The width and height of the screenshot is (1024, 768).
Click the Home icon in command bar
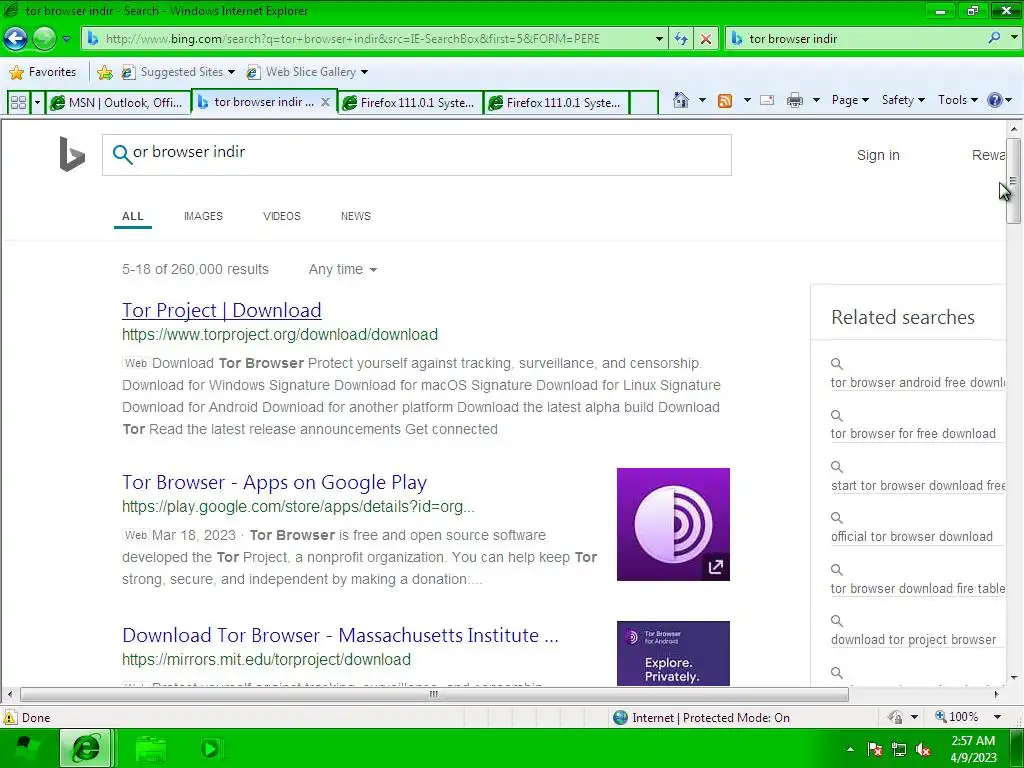pyautogui.click(x=680, y=100)
